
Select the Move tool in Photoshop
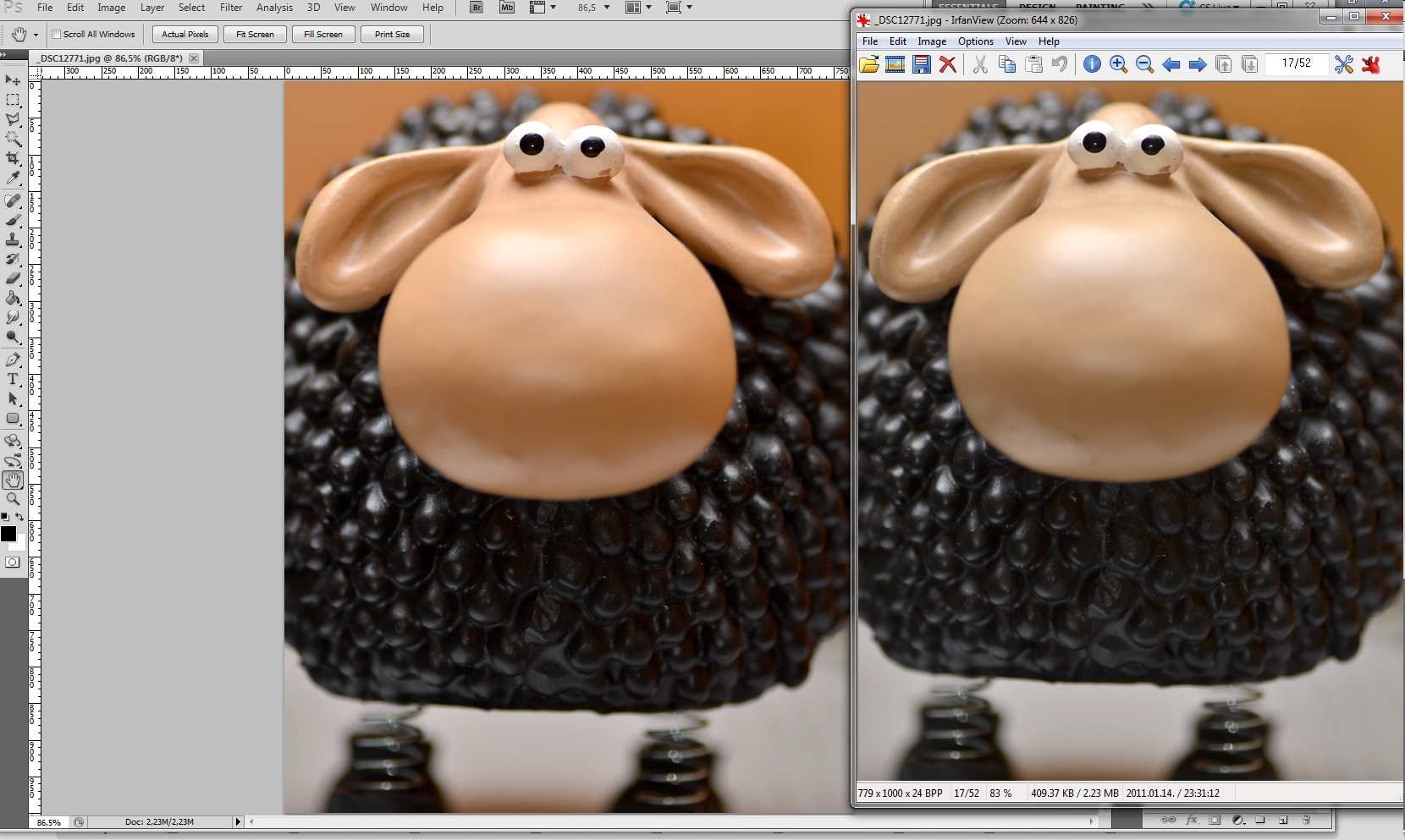click(13, 80)
